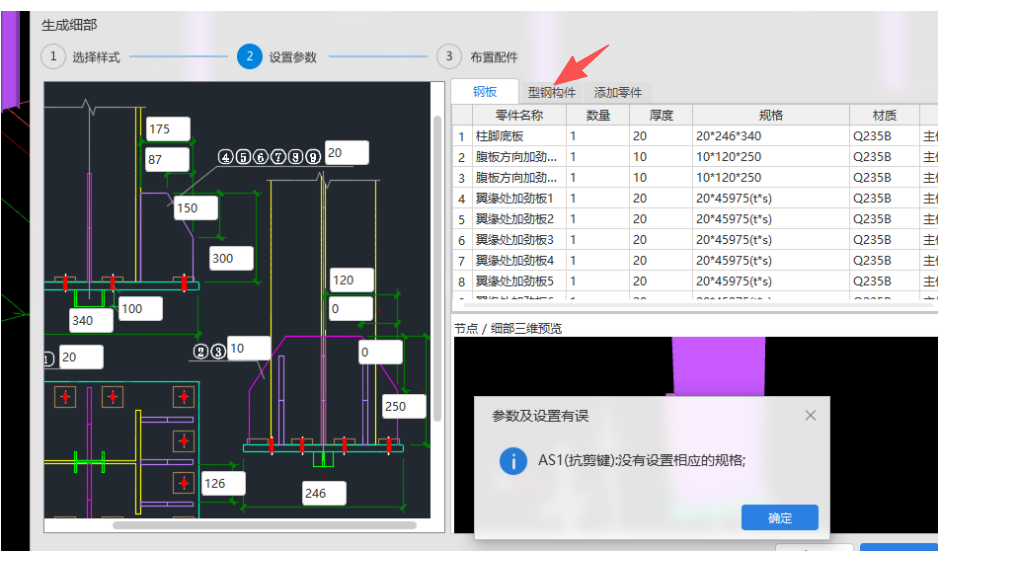1011x561 pixels.
Task: Go to step 1 选择样式
Action: pyautogui.click(x=81, y=57)
